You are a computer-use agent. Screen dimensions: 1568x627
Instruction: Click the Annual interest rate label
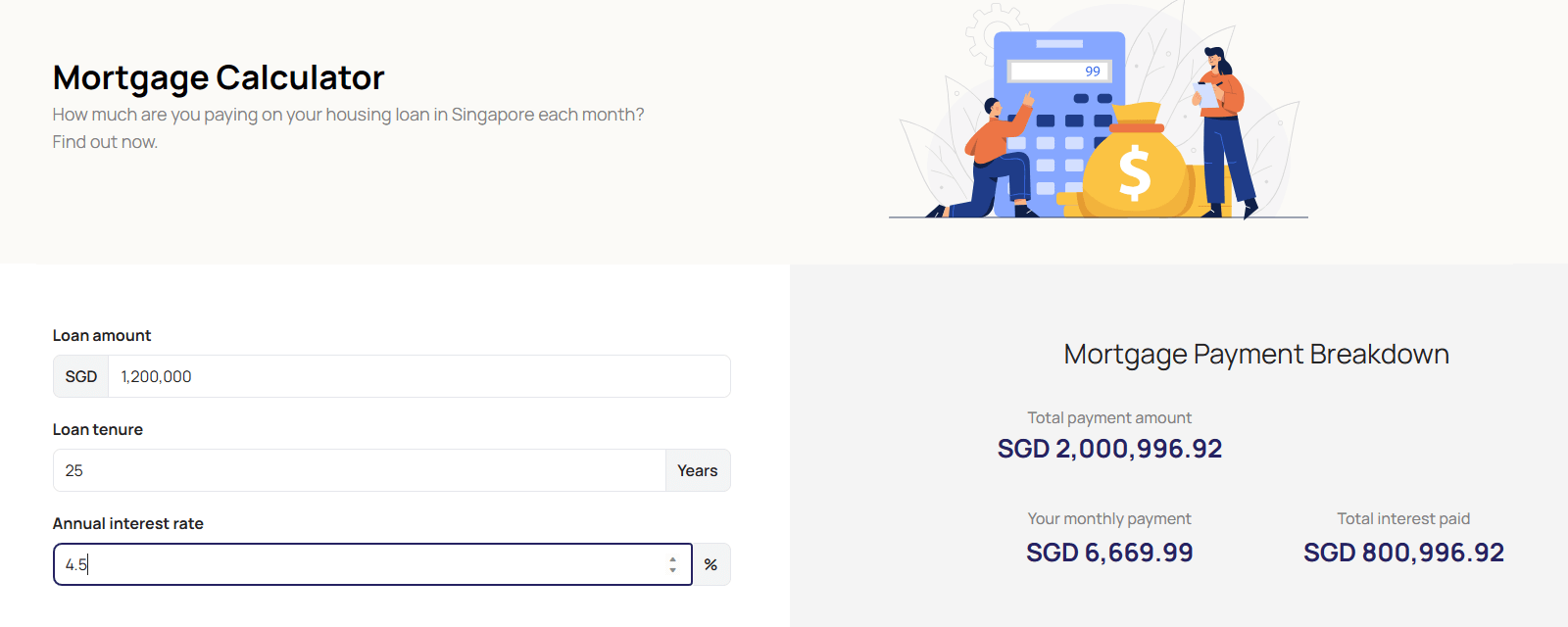tap(128, 524)
